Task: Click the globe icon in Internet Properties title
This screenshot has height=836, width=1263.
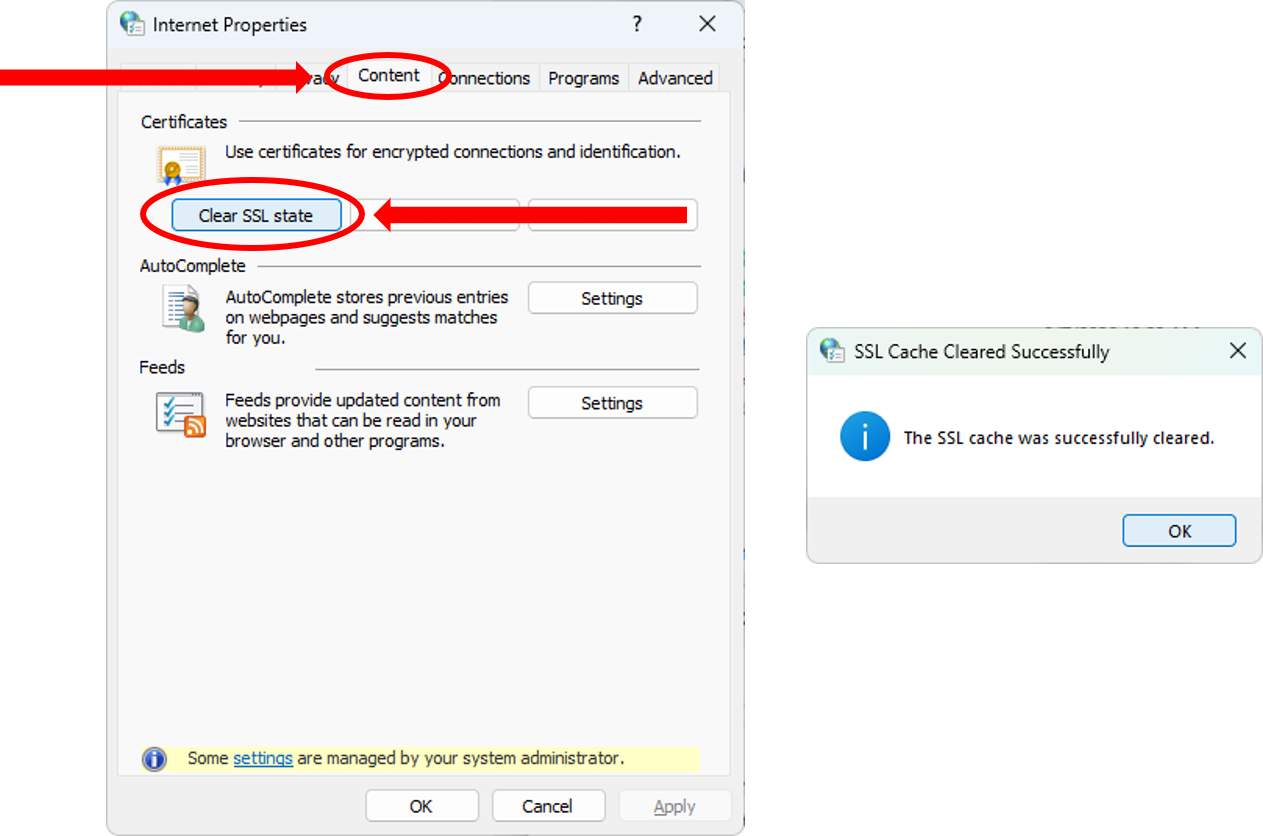Action: click(x=131, y=24)
